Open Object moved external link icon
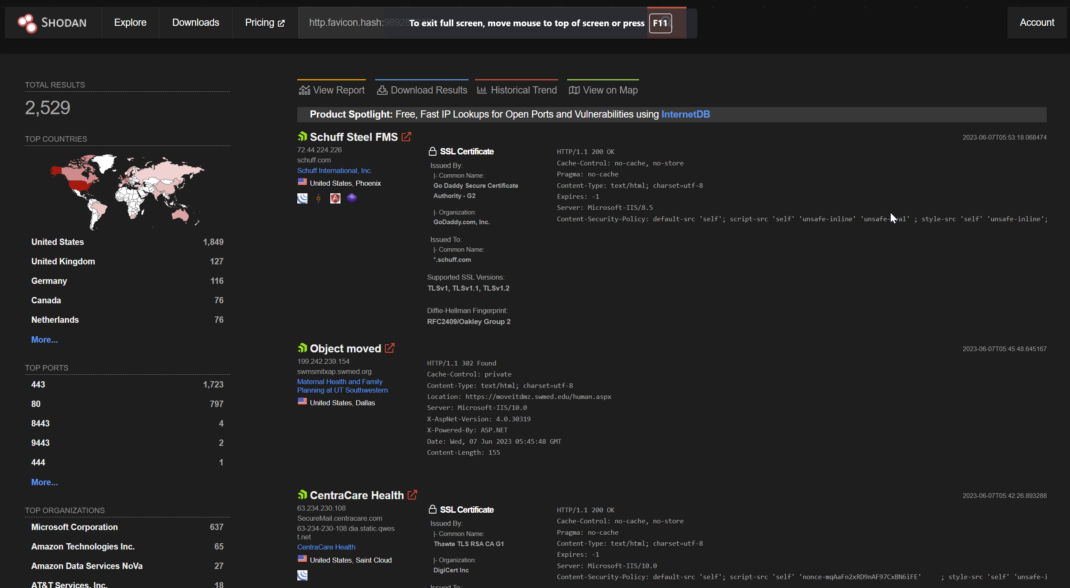The height and width of the screenshot is (588, 1070). [x=390, y=348]
